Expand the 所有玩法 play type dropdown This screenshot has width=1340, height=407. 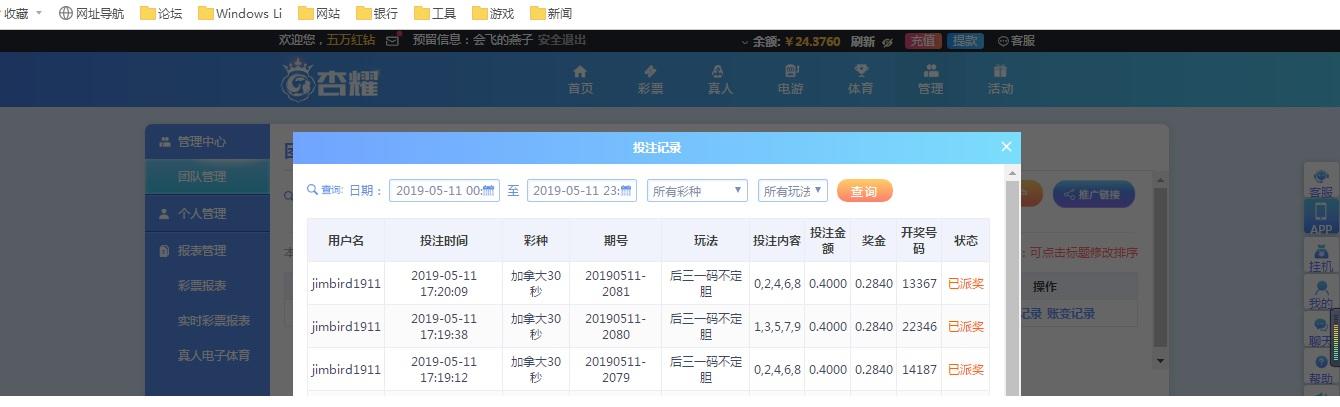tap(793, 190)
